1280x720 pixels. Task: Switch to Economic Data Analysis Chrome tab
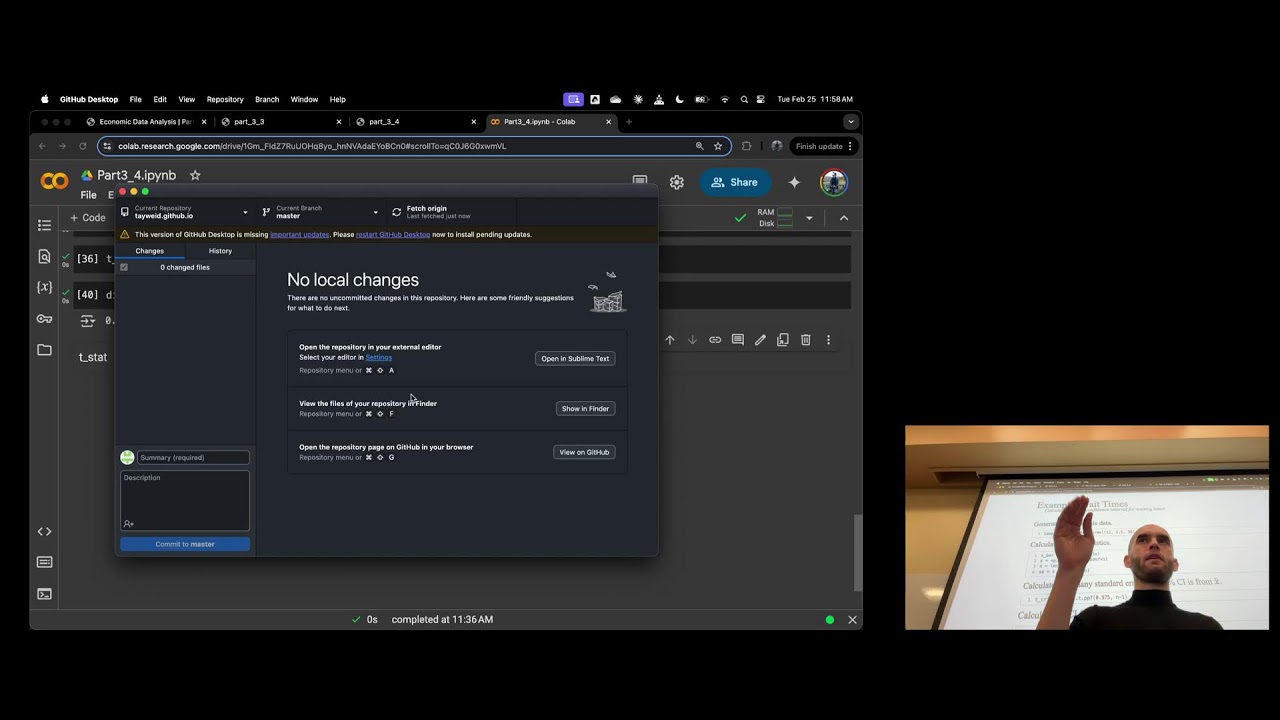145,122
